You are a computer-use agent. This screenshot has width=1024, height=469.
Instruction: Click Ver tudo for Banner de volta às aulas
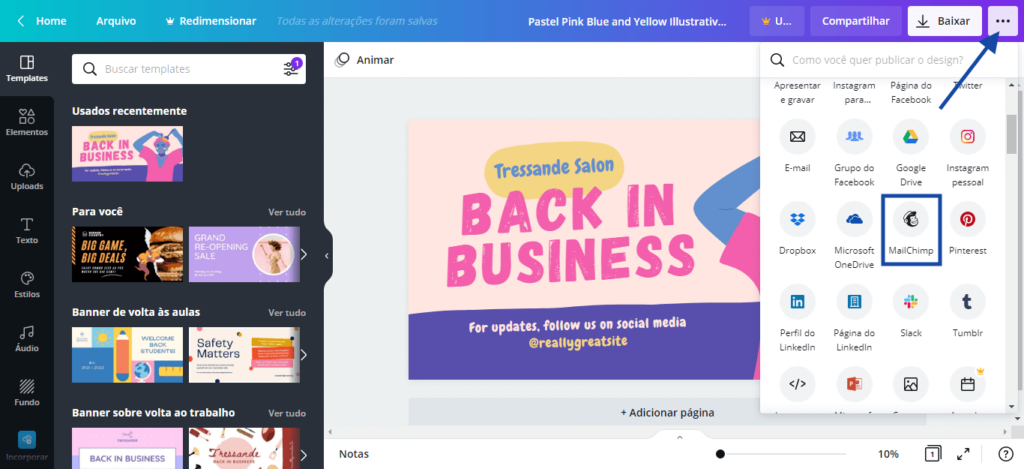click(x=287, y=312)
